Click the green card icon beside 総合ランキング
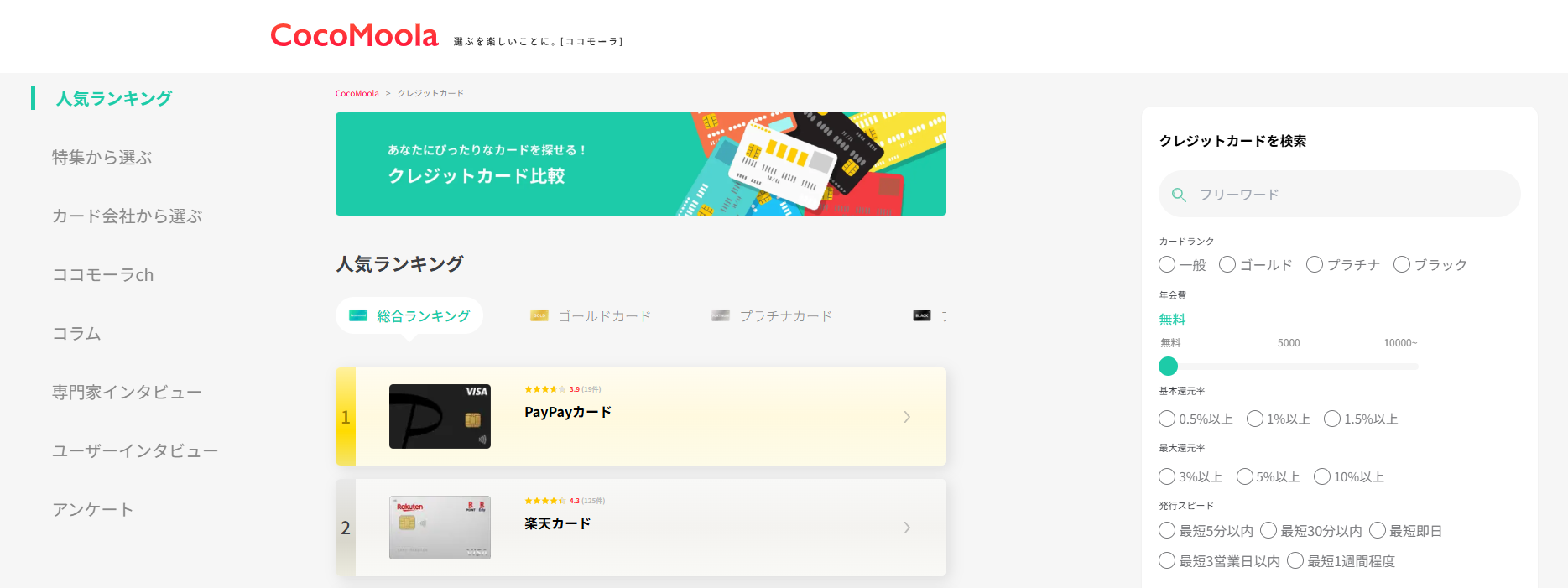This screenshot has width=1568, height=588. (358, 316)
